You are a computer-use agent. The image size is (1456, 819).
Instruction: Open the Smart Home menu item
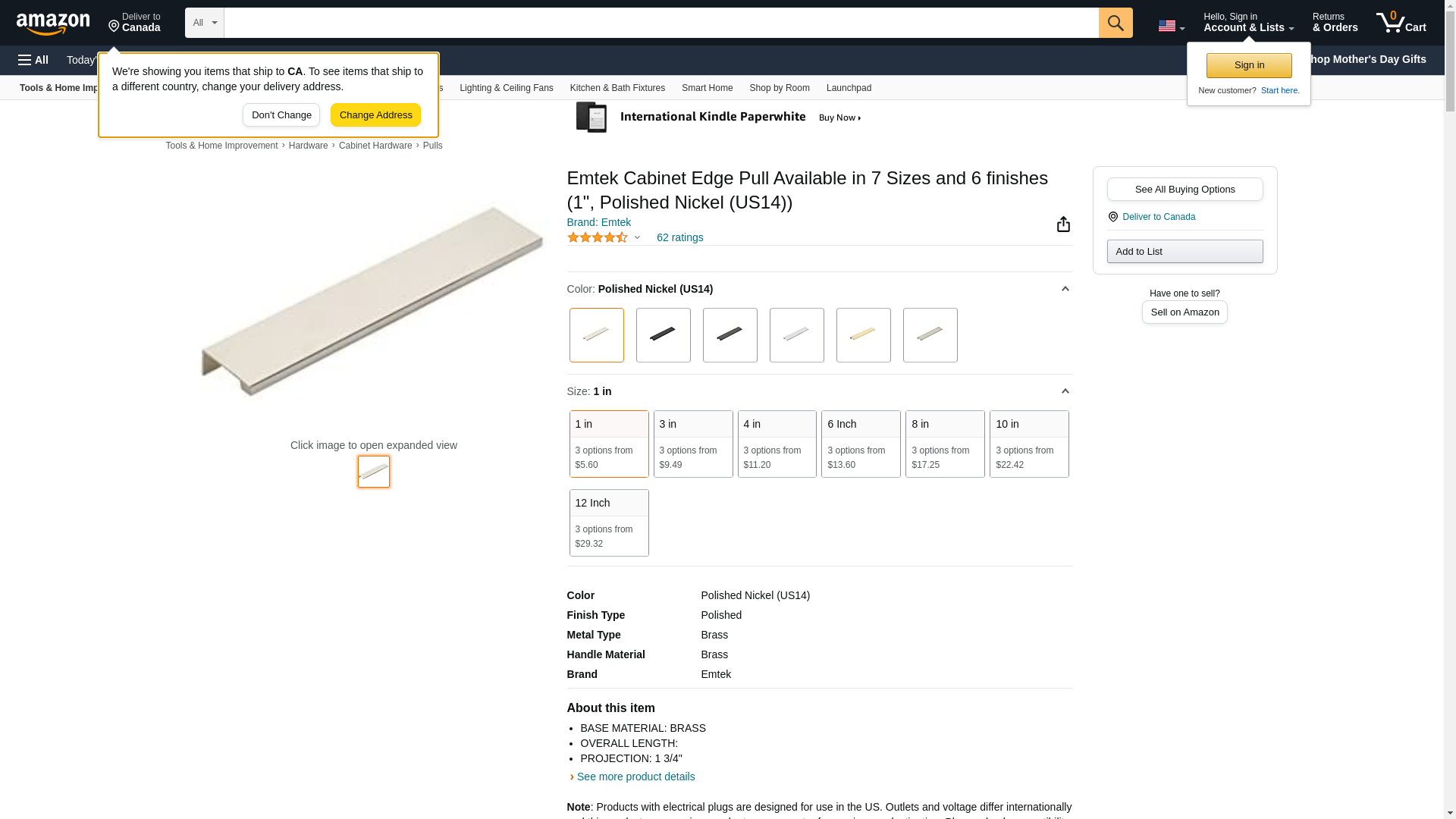pos(707,88)
